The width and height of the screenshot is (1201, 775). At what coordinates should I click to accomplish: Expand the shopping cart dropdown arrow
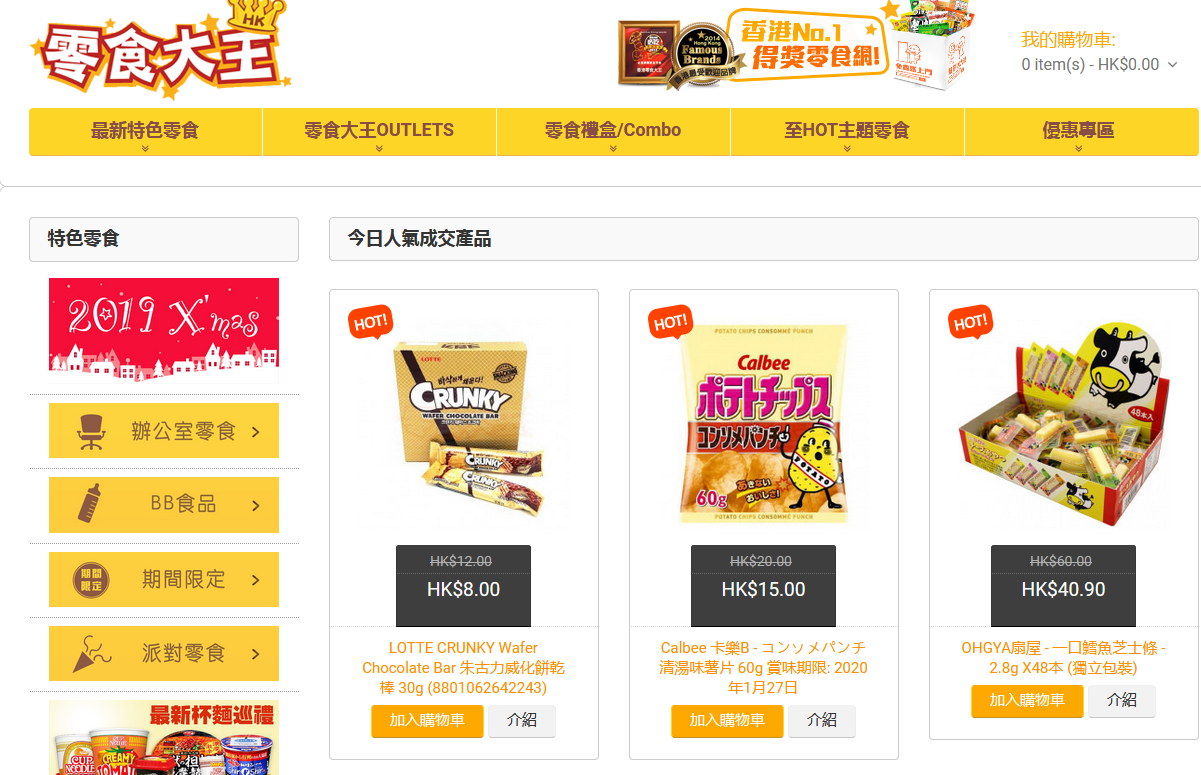click(x=1173, y=65)
